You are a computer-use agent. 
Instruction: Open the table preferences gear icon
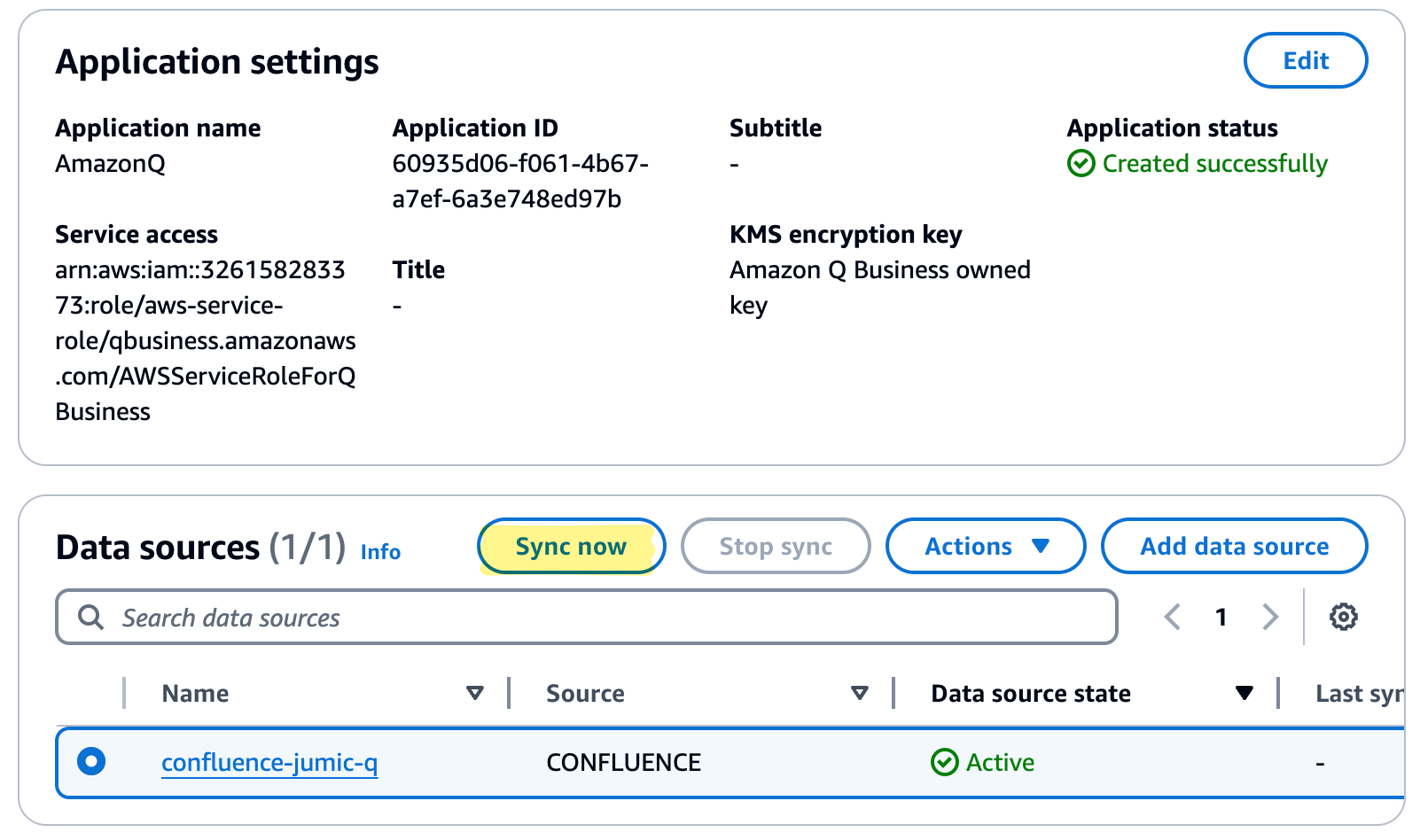click(1343, 617)
